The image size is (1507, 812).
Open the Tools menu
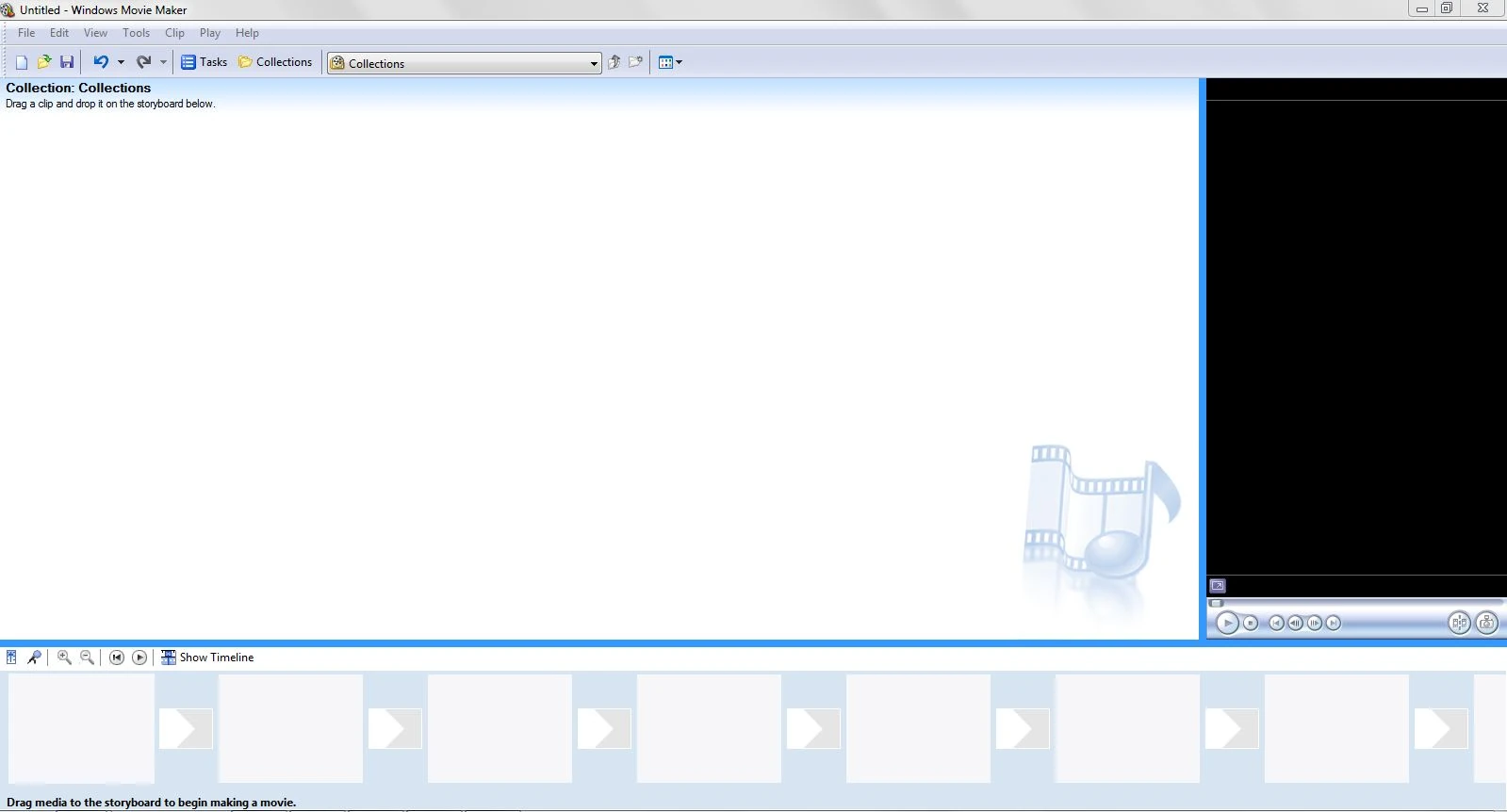(x=136, y=33)
